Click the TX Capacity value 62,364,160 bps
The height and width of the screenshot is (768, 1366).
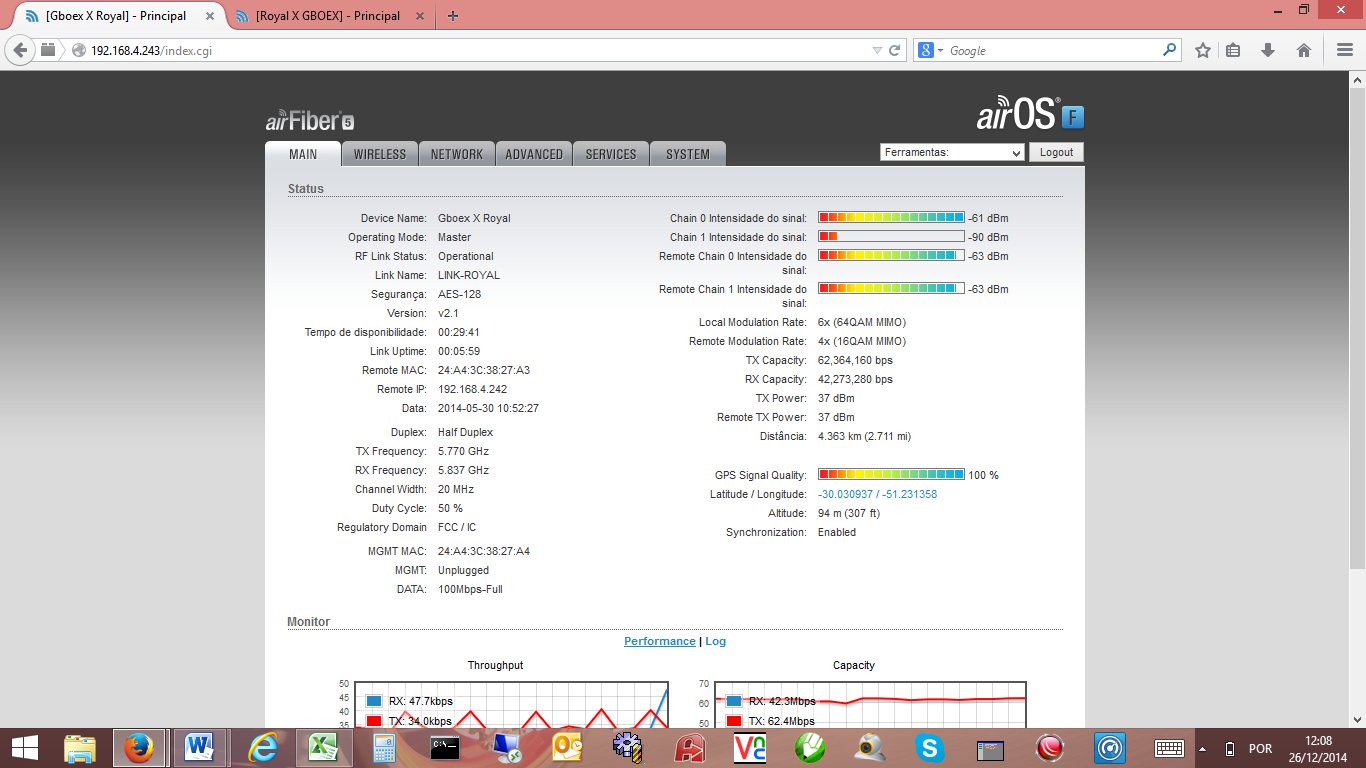click(855, 360)
